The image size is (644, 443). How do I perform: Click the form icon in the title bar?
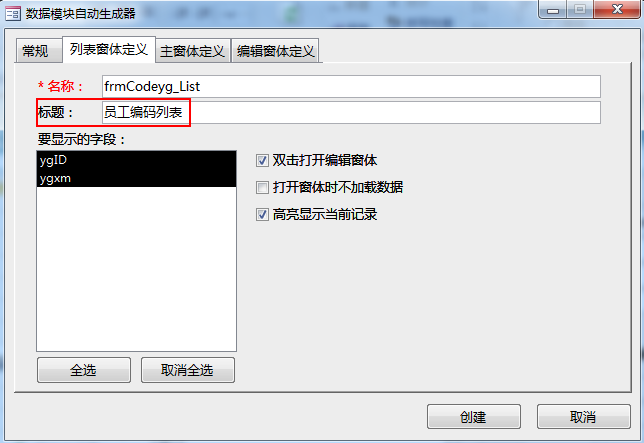point(13,14)
